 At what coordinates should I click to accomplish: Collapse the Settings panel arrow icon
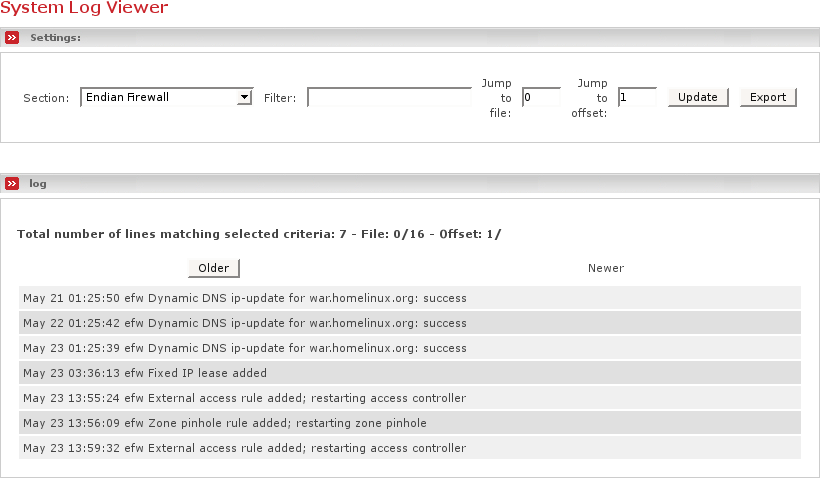tap(12, 38)
